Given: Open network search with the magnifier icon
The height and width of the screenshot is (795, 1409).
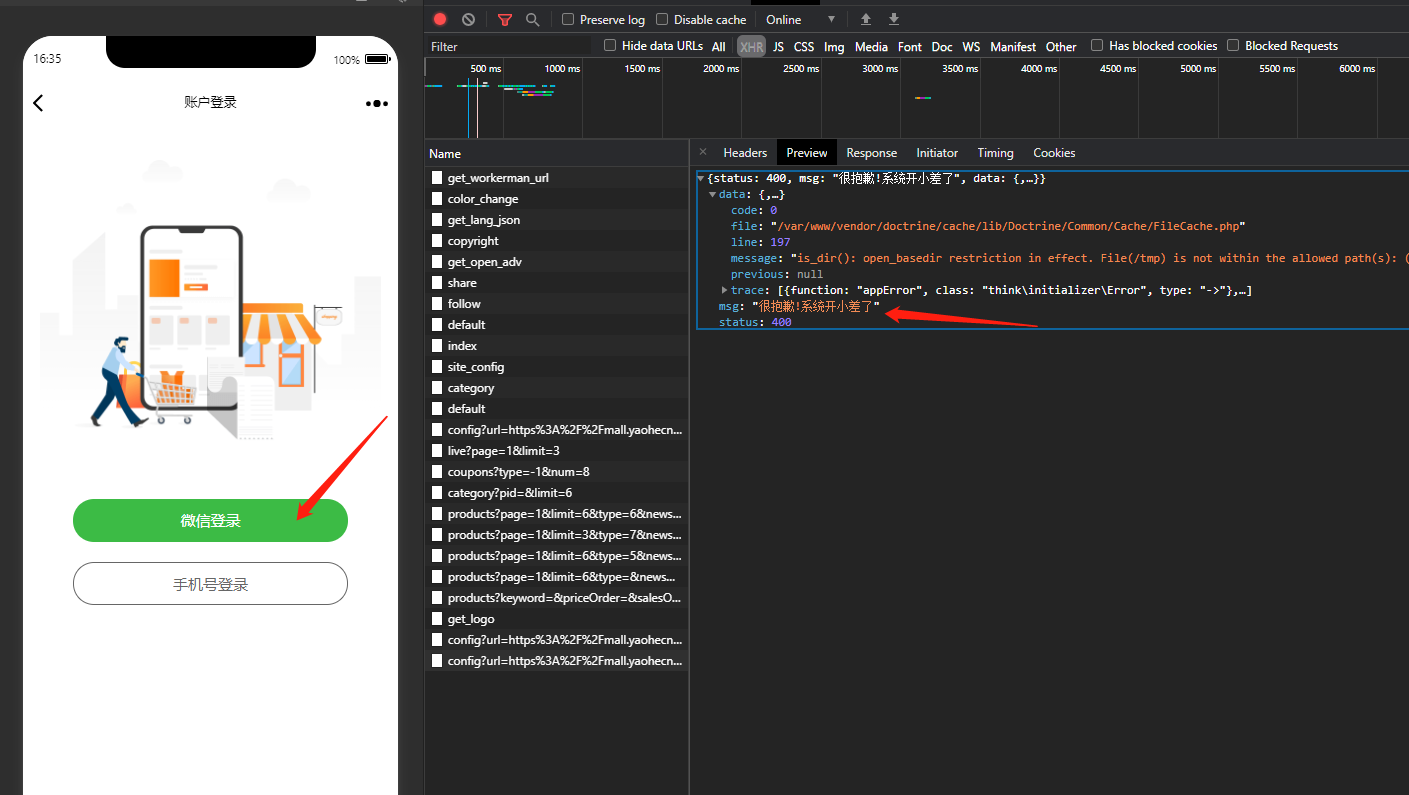Looking at the screenshot, I should tap(533, 19).
